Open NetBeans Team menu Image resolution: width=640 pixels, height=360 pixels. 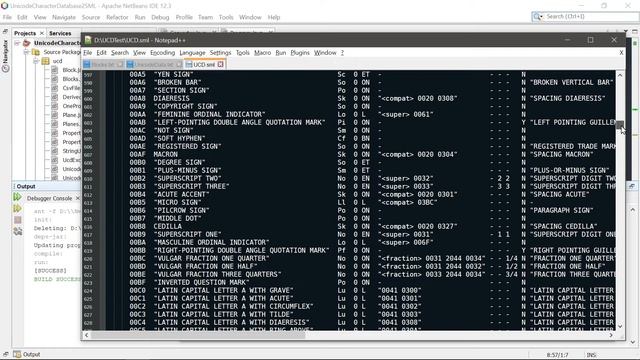pos(205,17)
